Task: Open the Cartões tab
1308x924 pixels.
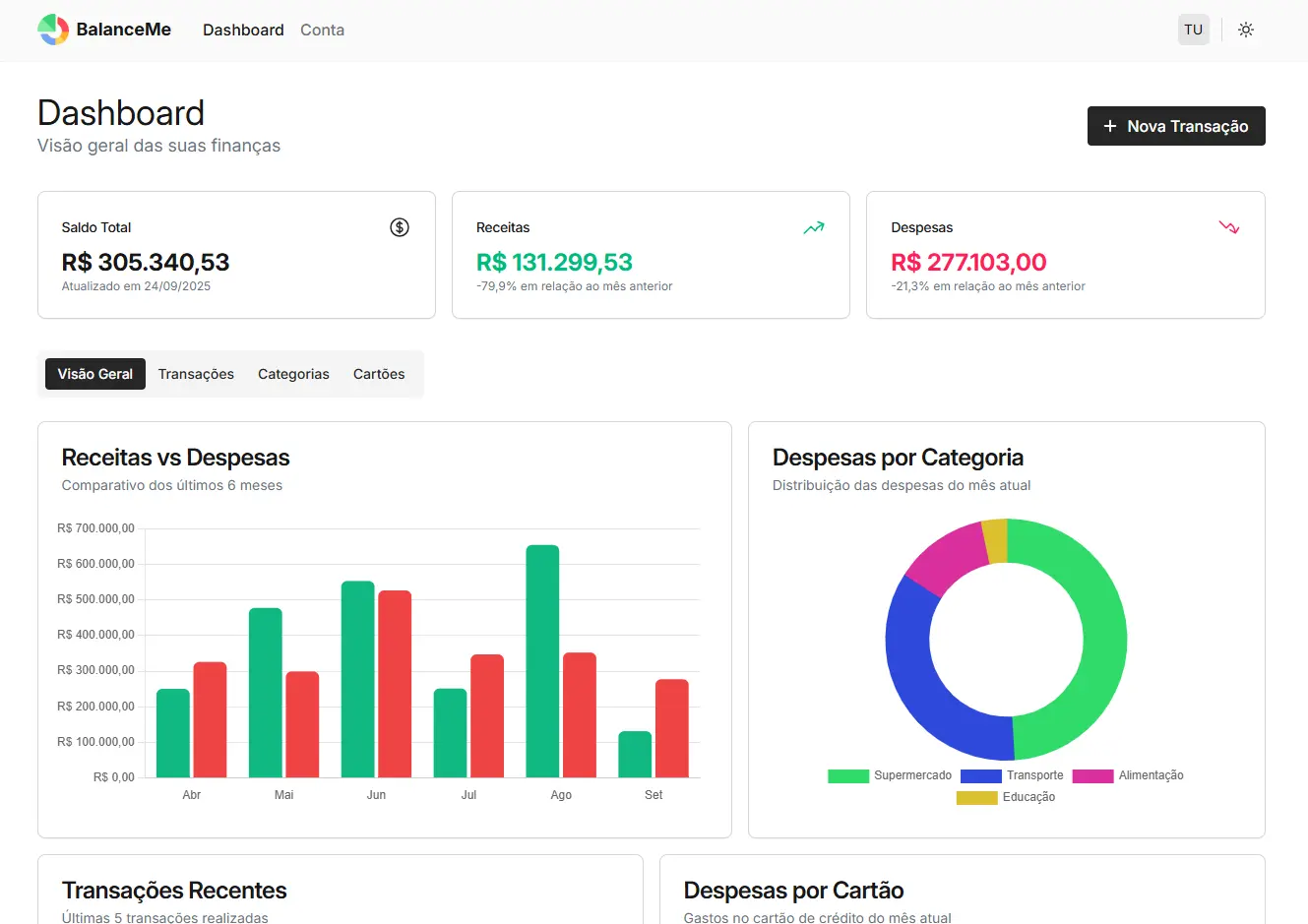Action: pos(379,374)
